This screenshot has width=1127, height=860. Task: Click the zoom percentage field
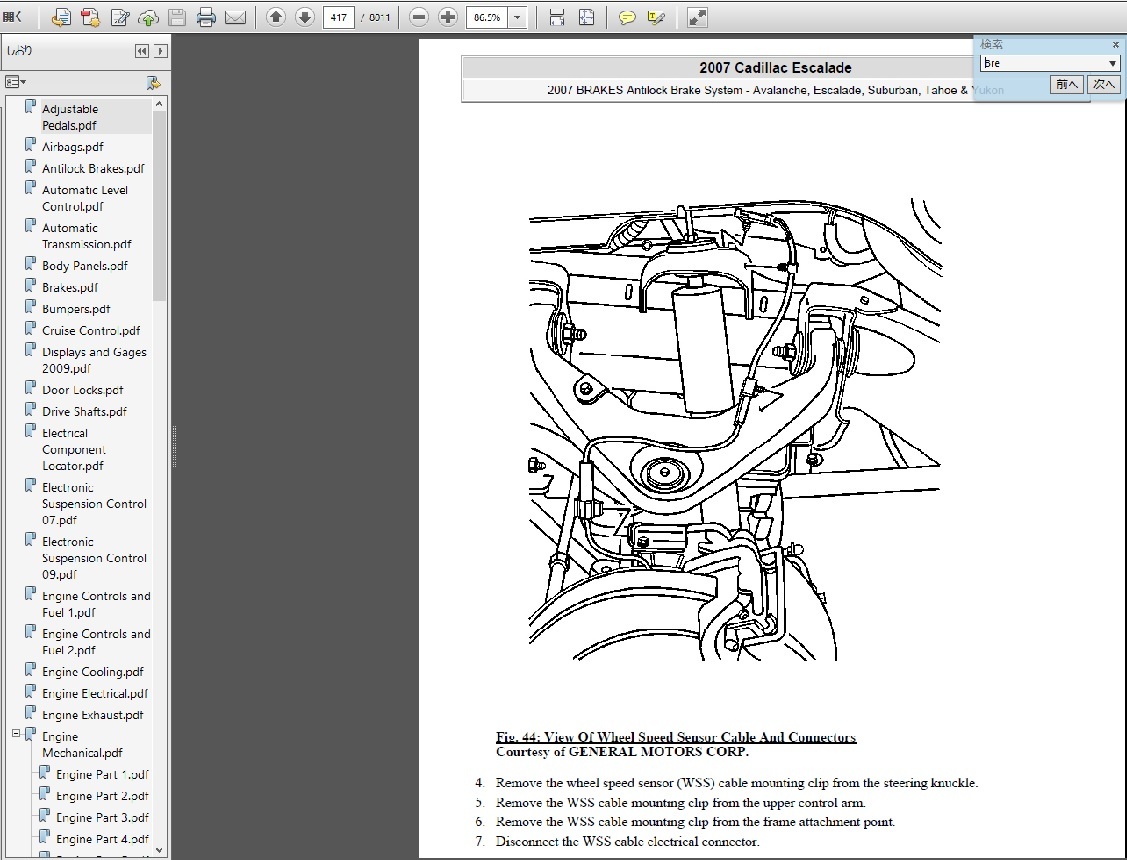[487, 17]
